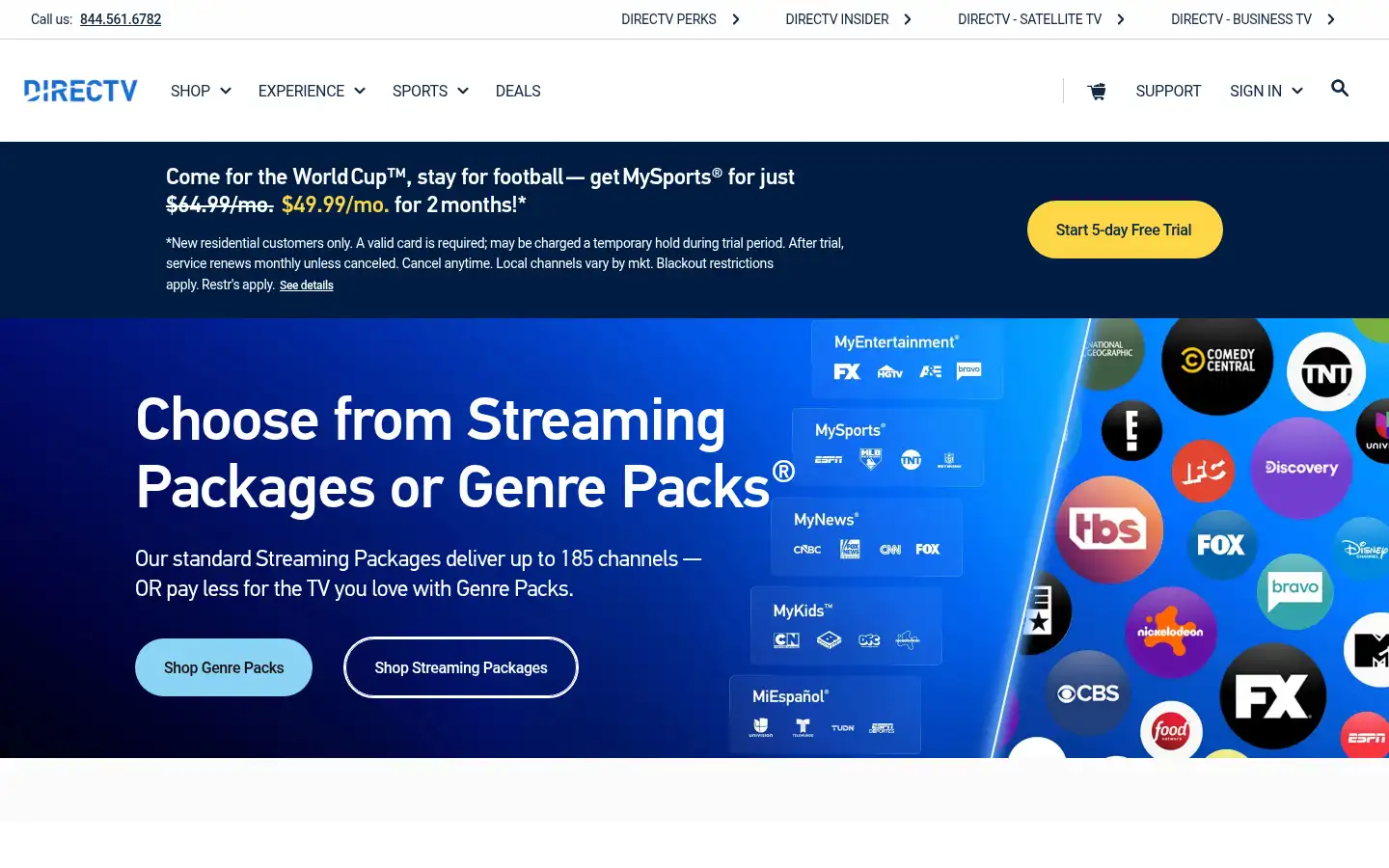The height and width of the screenshot is (868, 1389).
Task: Click the A&E logo in the MyEntertainment card
Action: 931,371
